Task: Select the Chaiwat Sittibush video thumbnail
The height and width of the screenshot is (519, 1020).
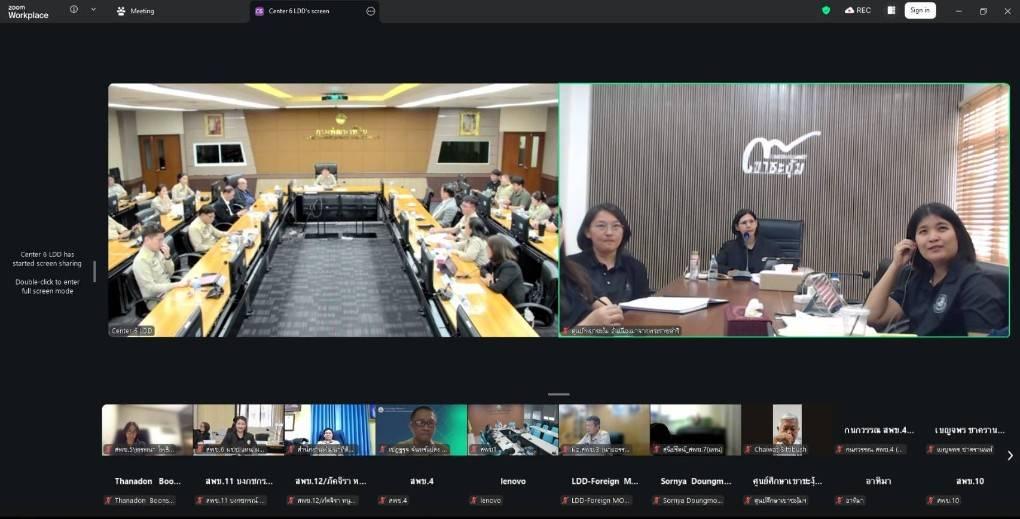Action: [x=786, y=429]
